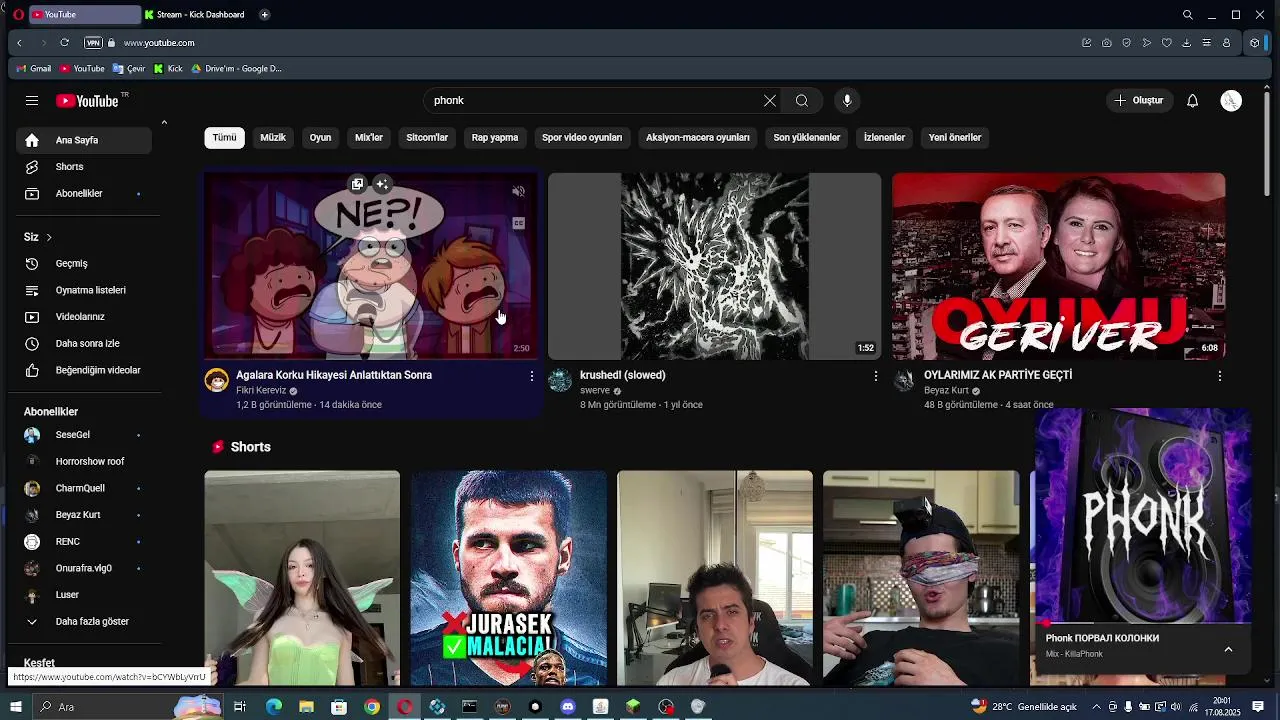Select the Mix'ler filter chip
The image size is (1280, 720).
[369, 138]
